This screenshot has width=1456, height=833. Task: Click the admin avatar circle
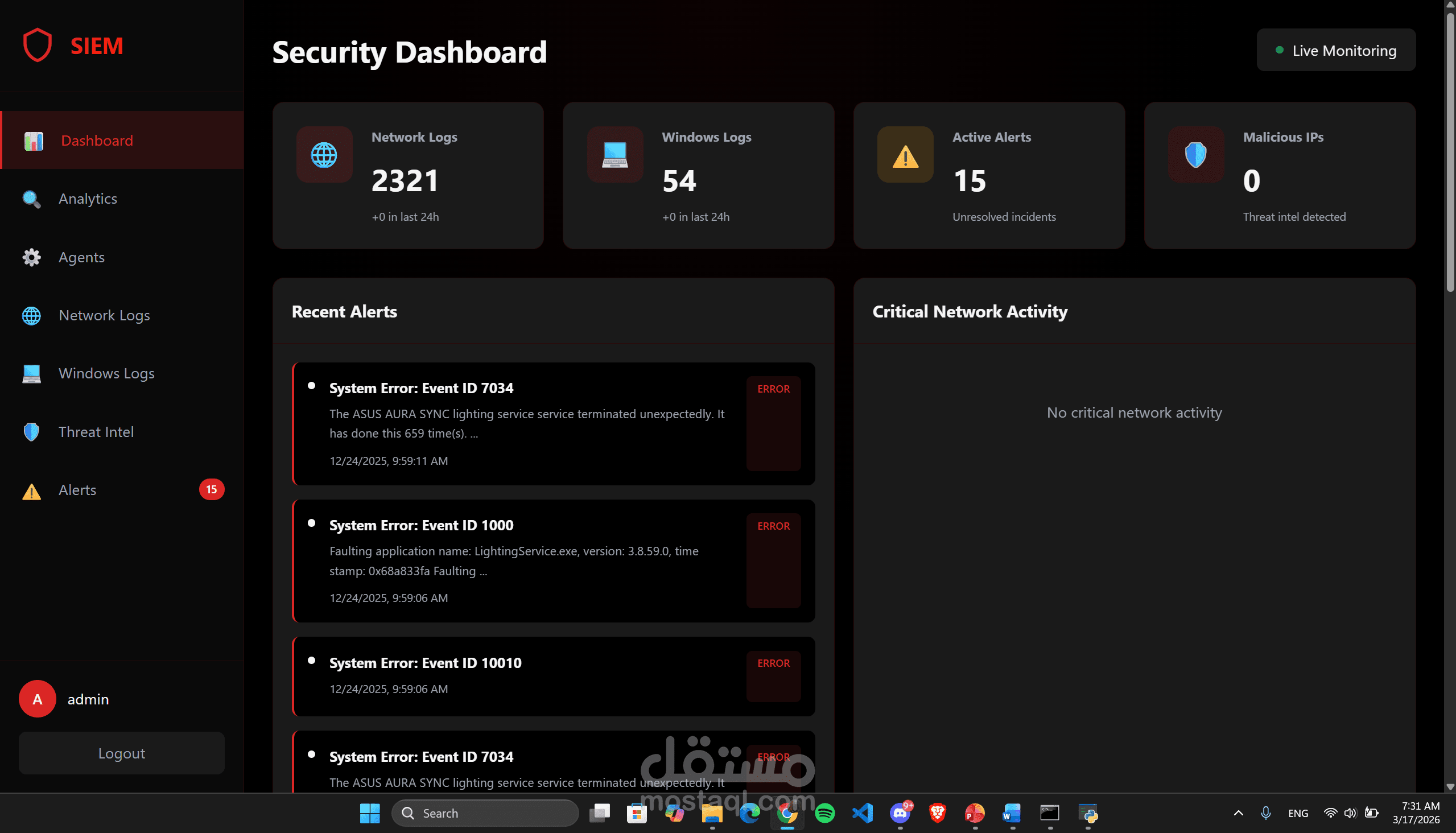tap(37, 699)
